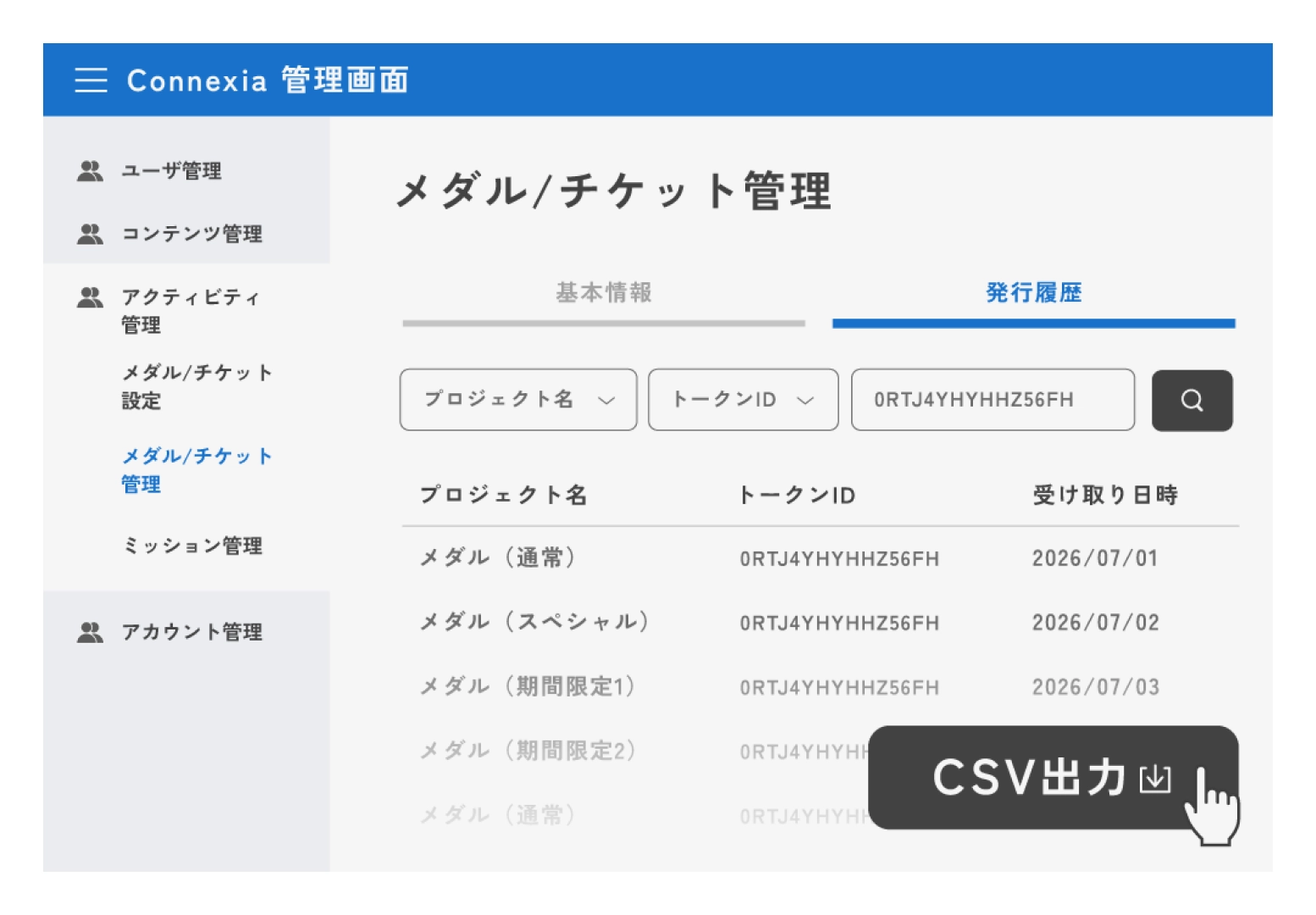Select アクティビティ管理 in the sidebar
The width and height of the screenshot is (1316, 915).
191,311
